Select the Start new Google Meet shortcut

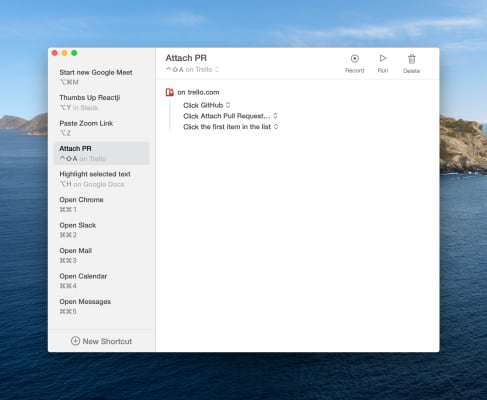[x=102, y=77]
